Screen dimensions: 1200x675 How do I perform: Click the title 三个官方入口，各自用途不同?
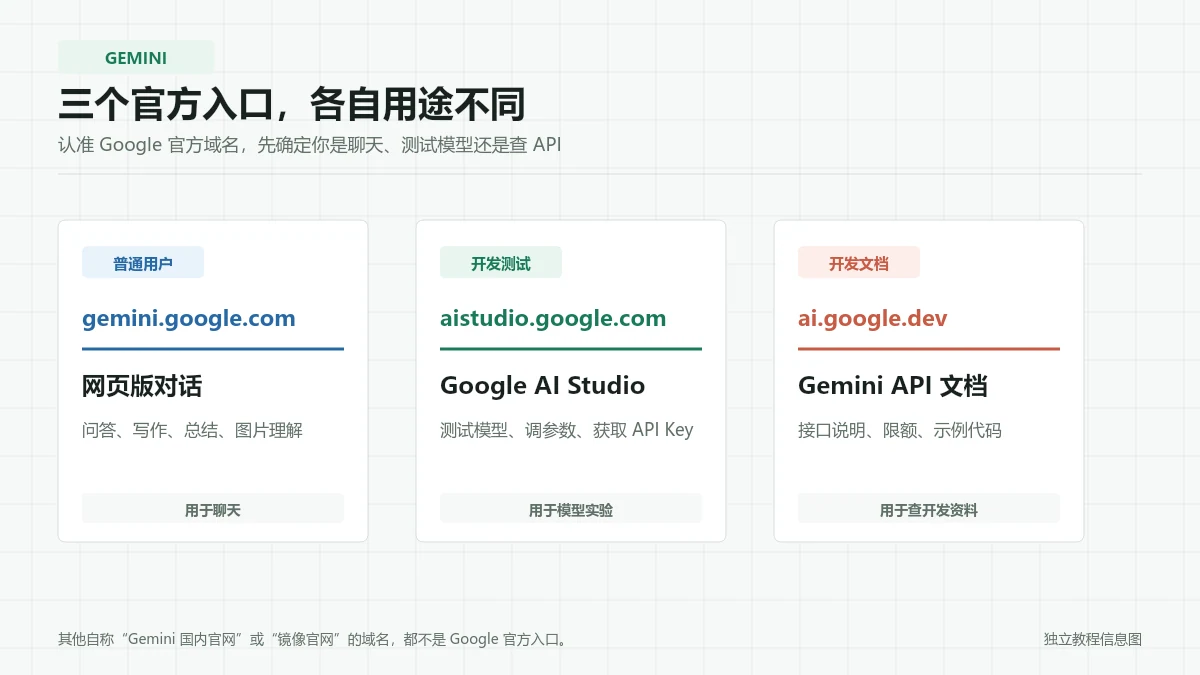click(292, 104)
